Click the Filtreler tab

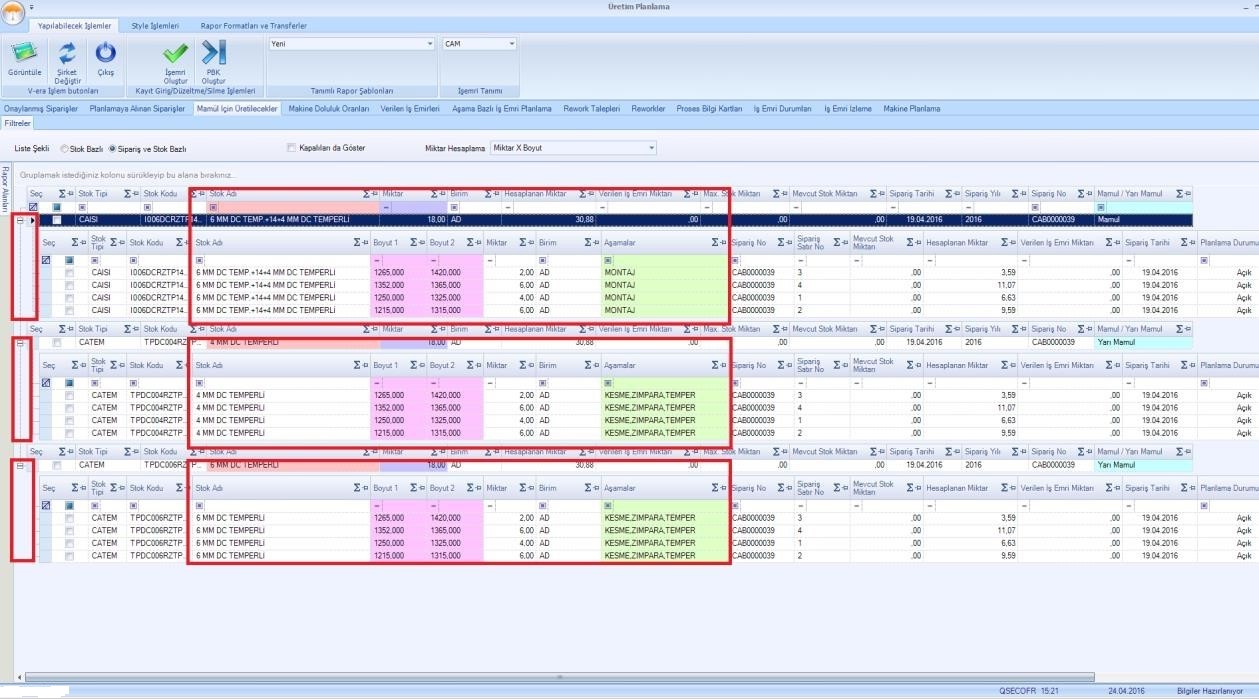coord(17,123)
